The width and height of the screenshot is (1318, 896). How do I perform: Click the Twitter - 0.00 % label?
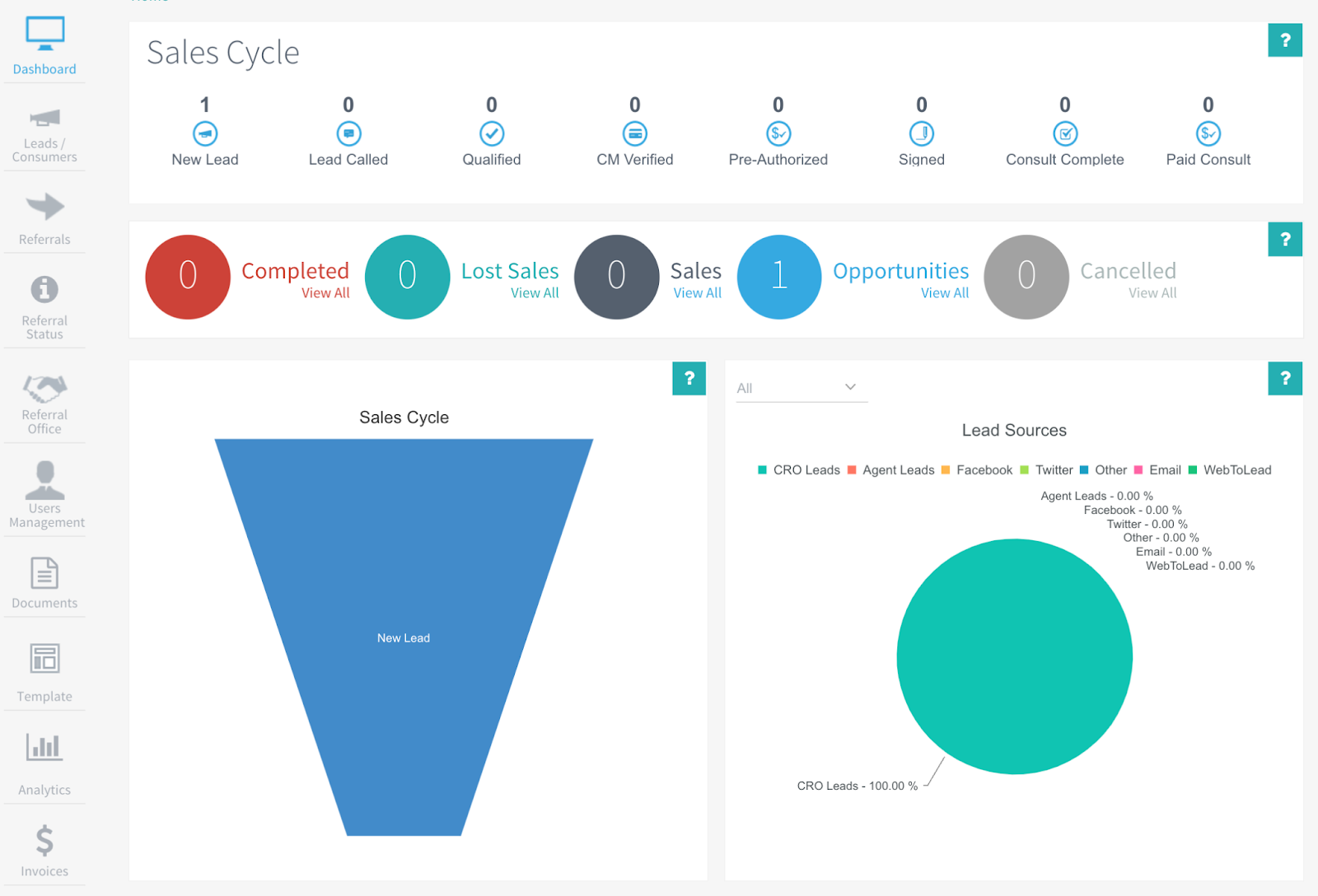[x=1147, y=524]
